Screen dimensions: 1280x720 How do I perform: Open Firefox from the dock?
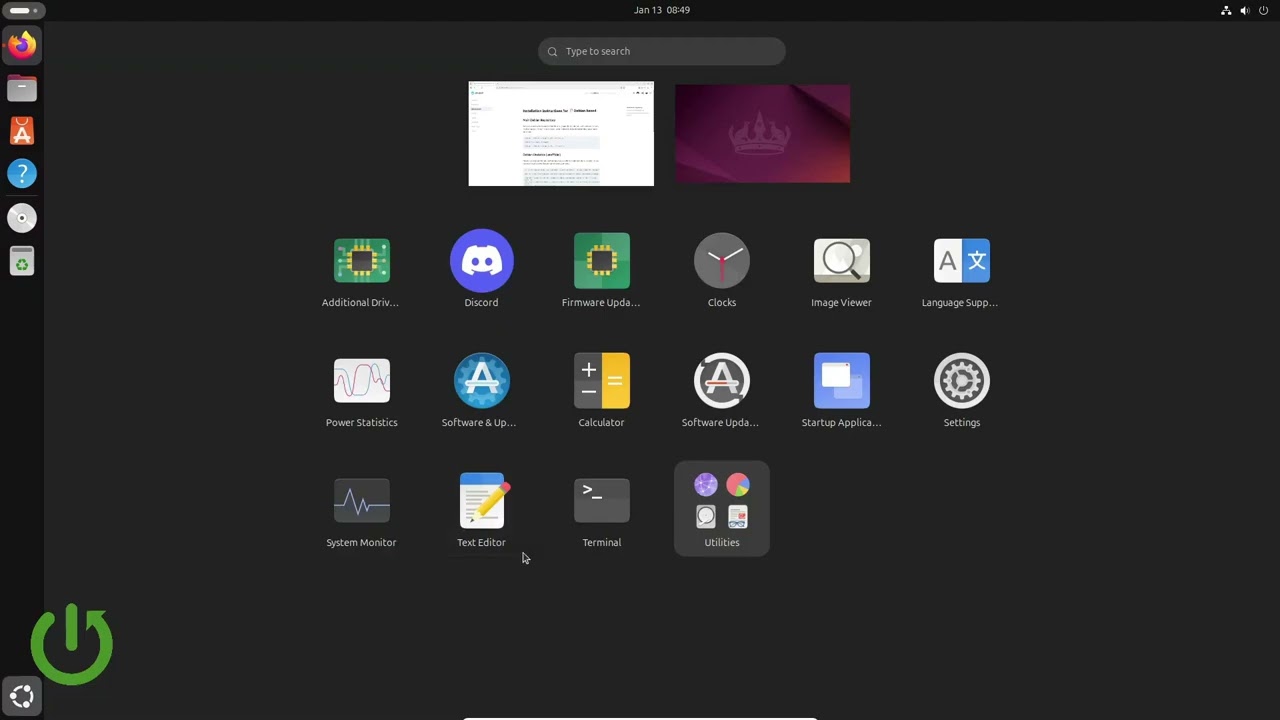tap(22, 45)
